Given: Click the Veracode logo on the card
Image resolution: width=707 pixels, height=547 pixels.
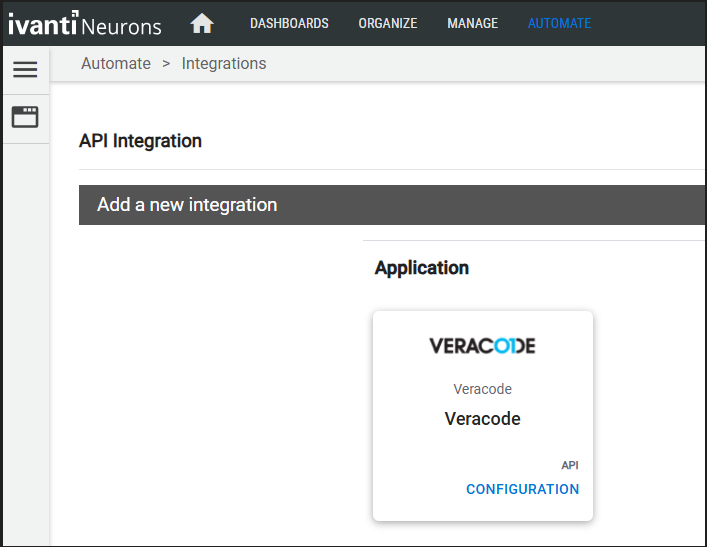Looking at the screenshot, I should [482, 346].
